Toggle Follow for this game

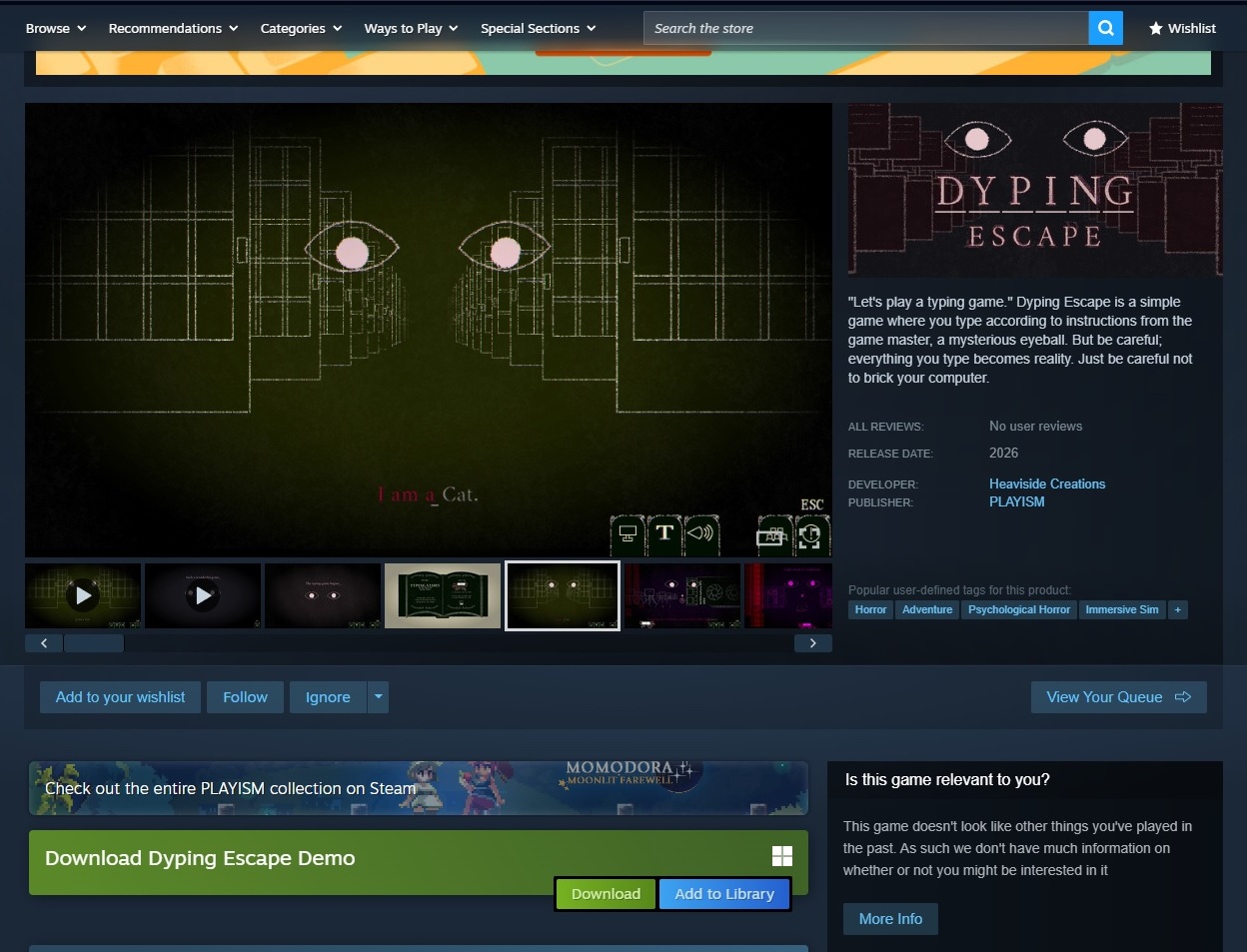click(245, 697)
